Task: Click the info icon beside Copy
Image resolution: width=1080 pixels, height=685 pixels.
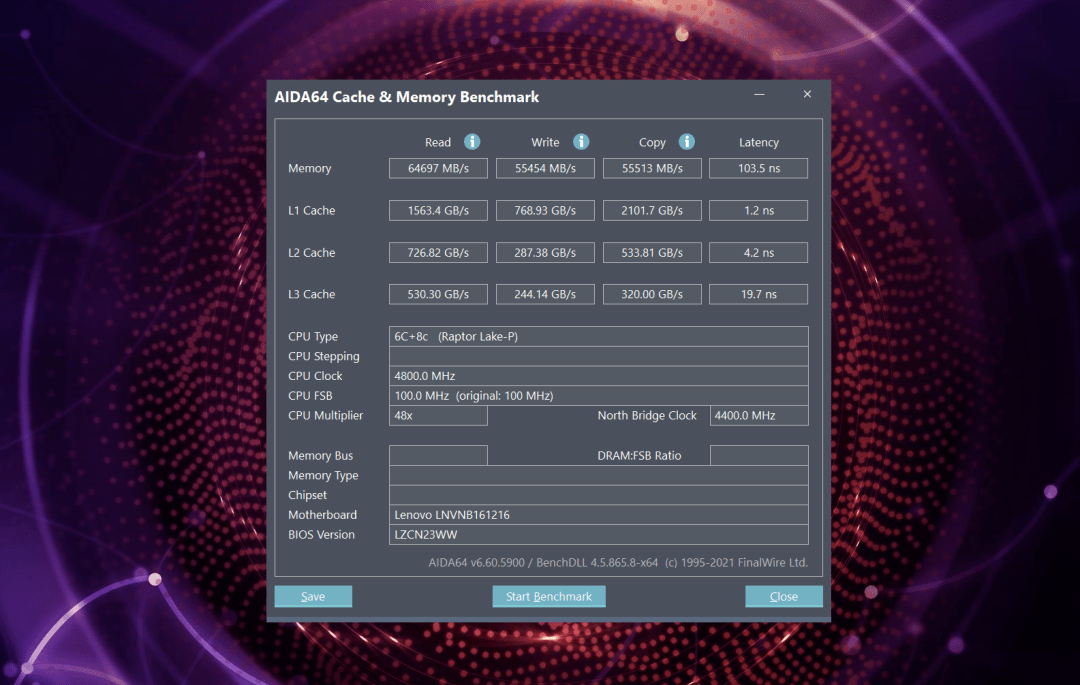Action: [686, 142]
